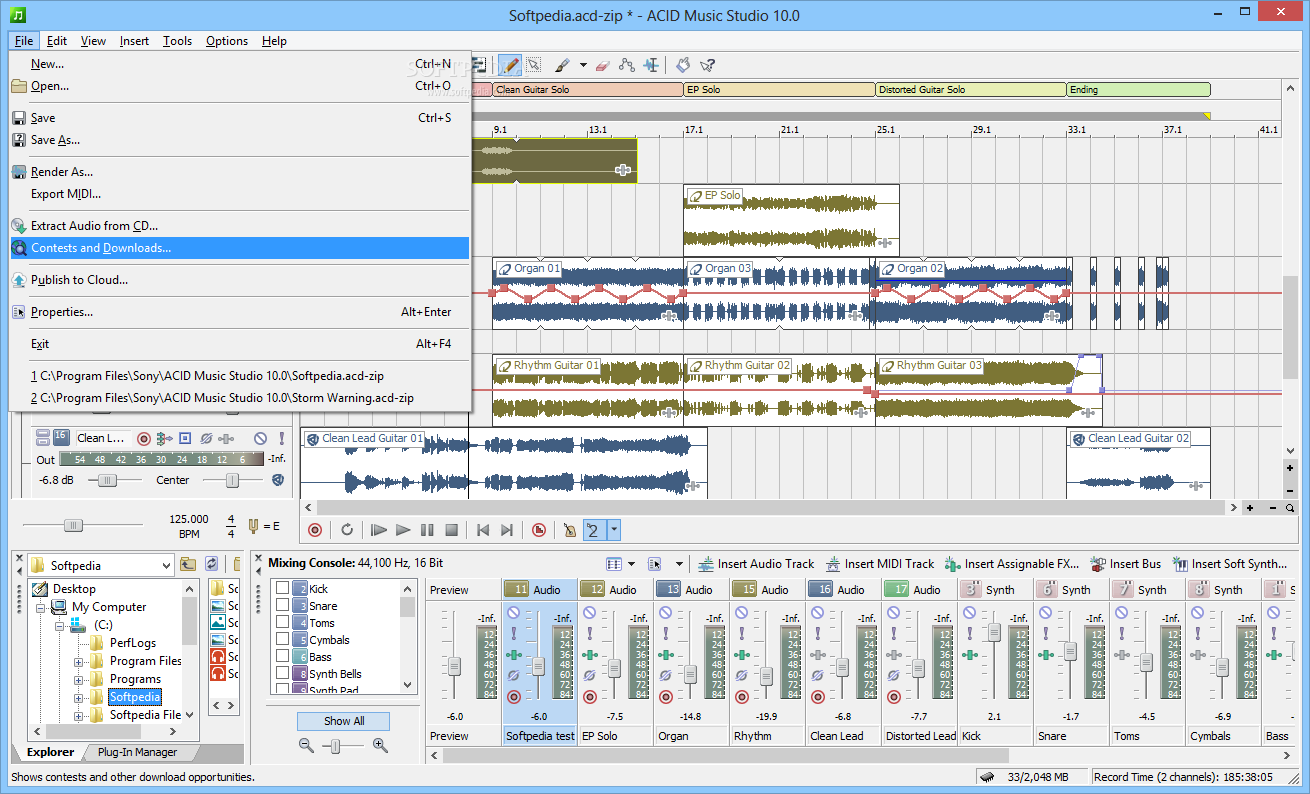Open the paint brush tool dropdown arrow
This screenshot has height=794, width=1310.
[x=583, y=65]
